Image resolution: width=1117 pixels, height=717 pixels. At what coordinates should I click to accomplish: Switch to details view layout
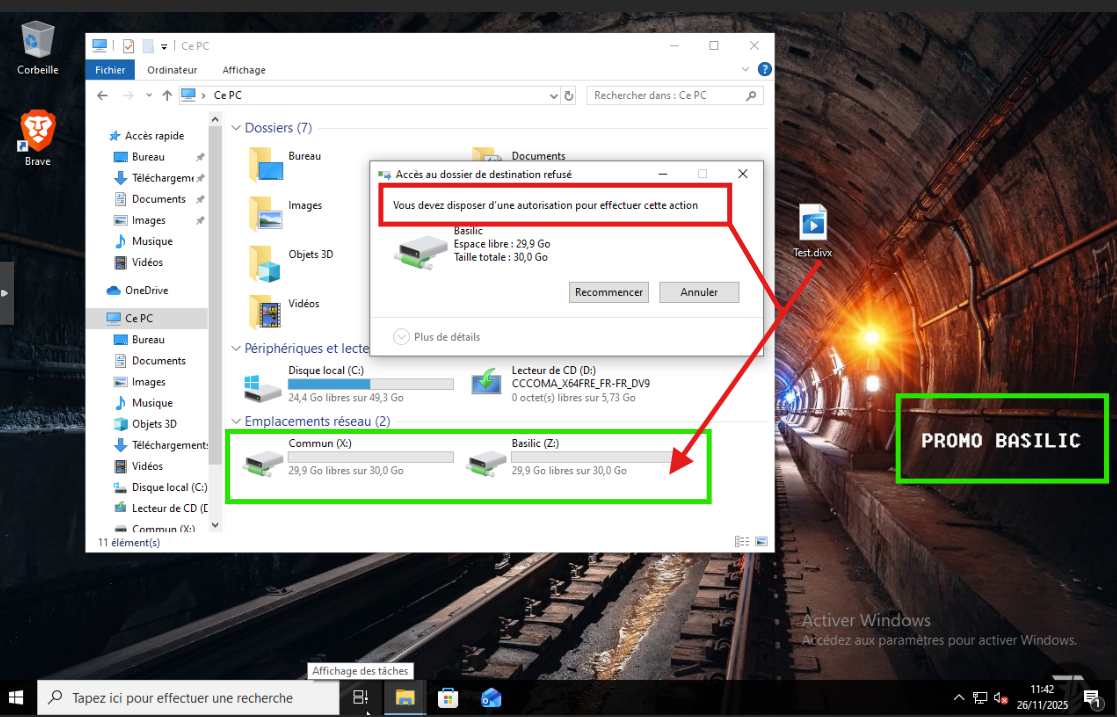[x=742, y=541]
